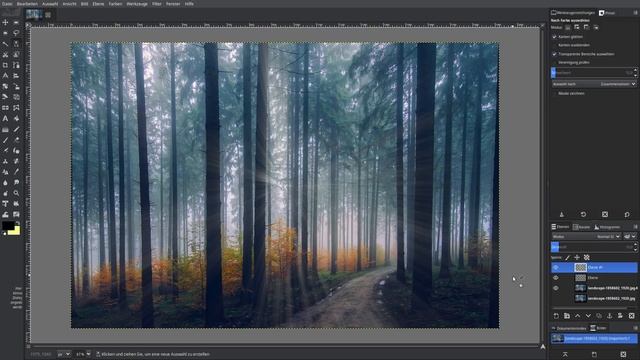Image resolution: width=640 pixels, height=360 pixels.
Task: Set selection mode to subtract from selection
Action: coord(586,27)
